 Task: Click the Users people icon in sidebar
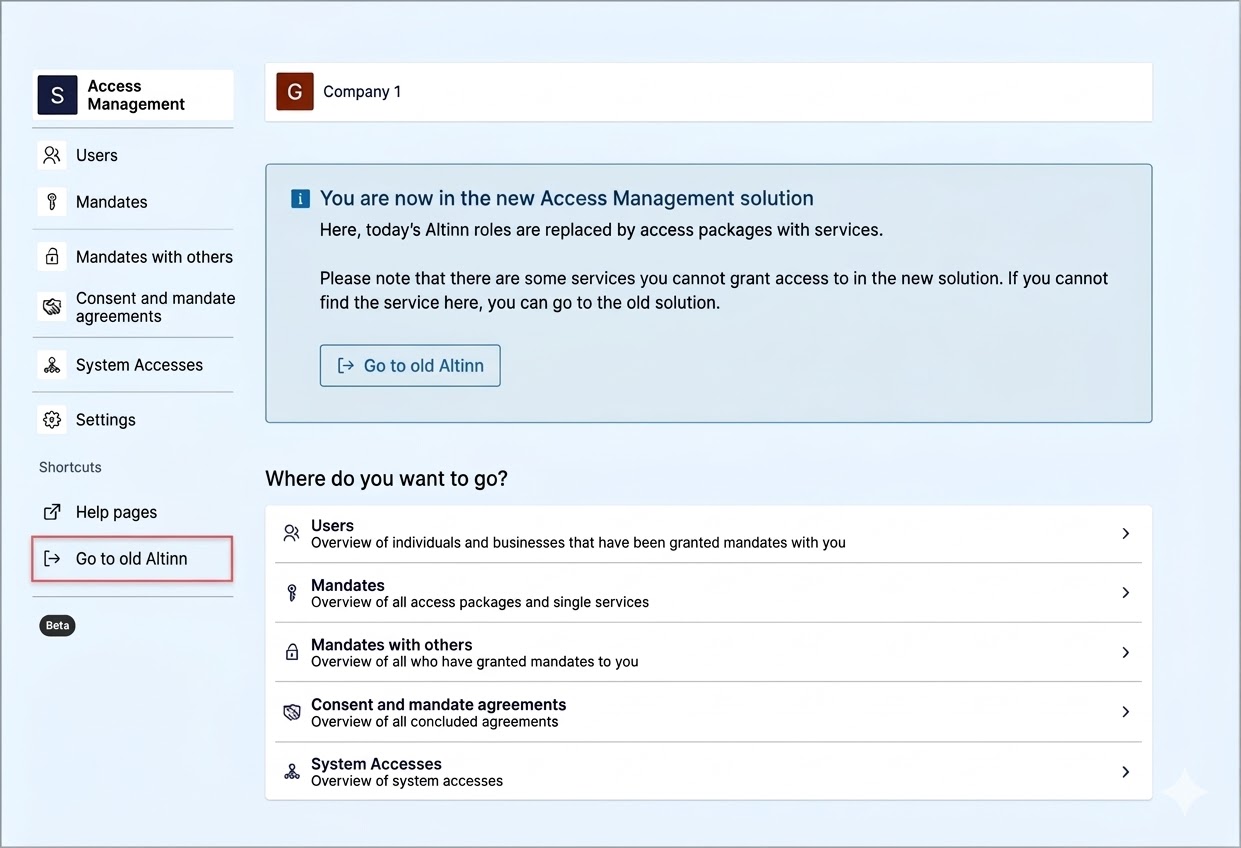(x=52, y=155)
